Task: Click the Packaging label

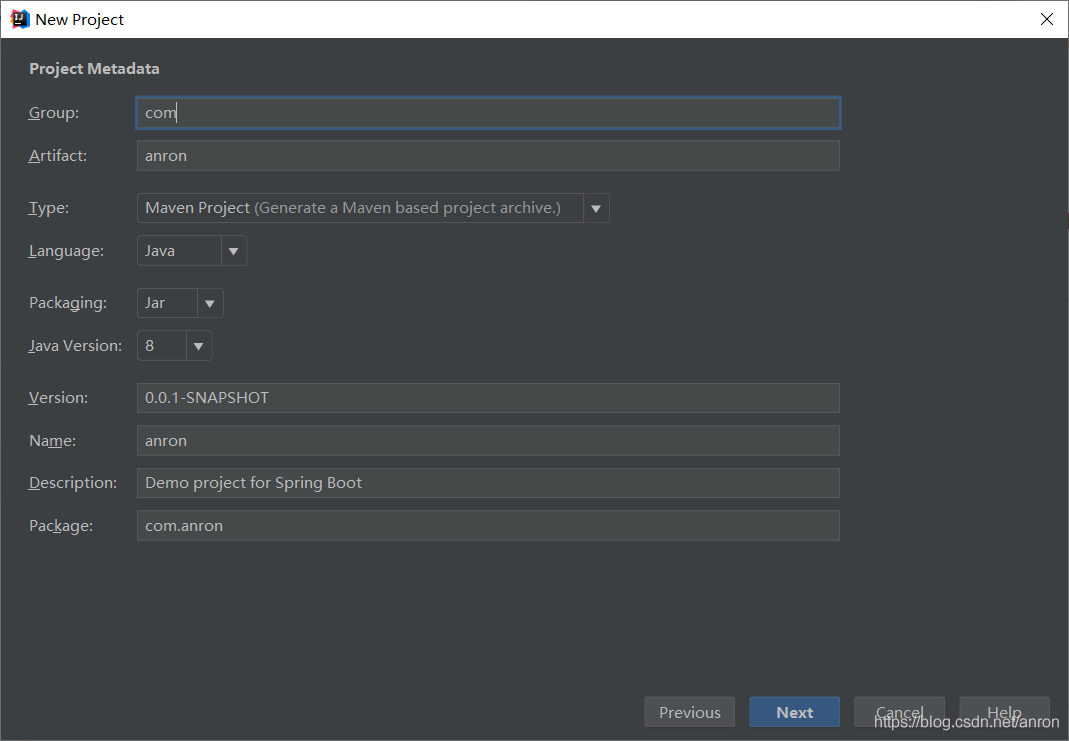Action: pos(68,303)
